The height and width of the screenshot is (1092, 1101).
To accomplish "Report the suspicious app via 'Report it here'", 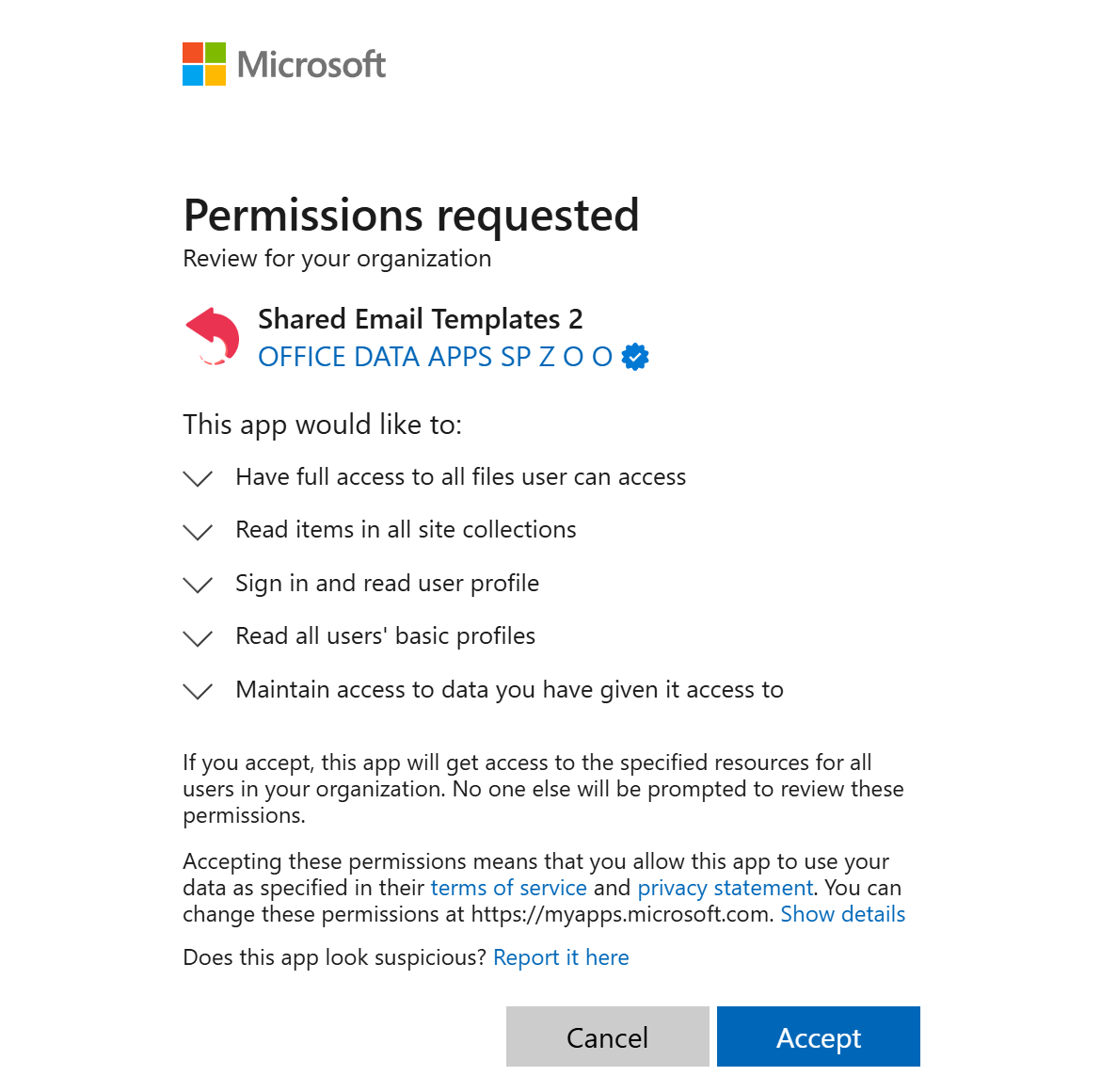I will tap(561, 957).
